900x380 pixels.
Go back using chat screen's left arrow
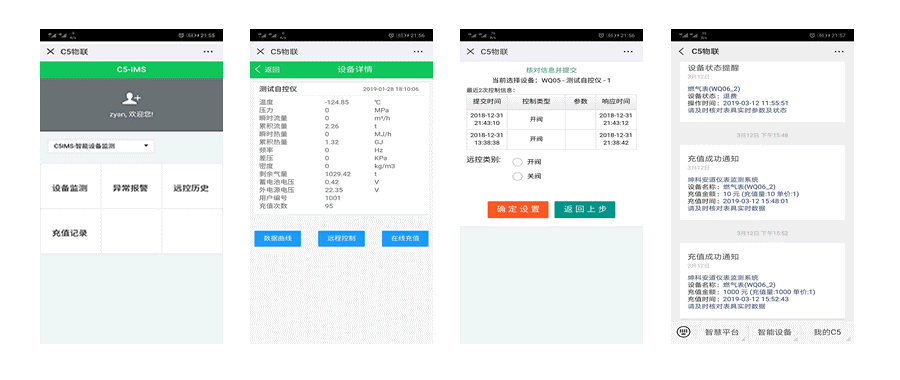tap(681, 52)
